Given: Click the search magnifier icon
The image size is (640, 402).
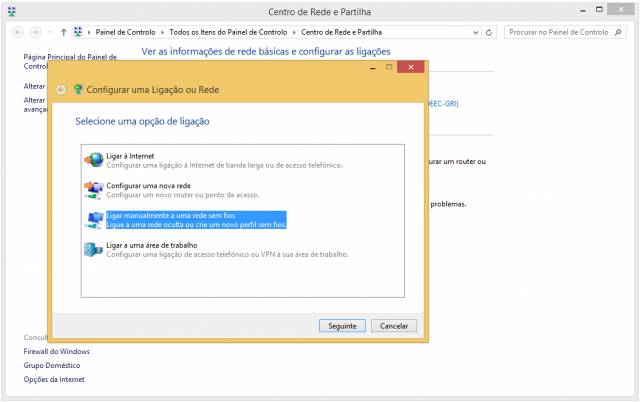Looking at the screenshot, I should click(x=618, y=32).
